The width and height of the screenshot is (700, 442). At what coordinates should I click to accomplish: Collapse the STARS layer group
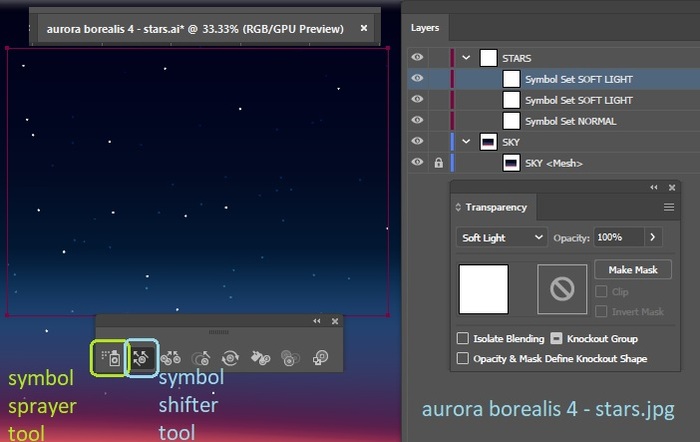[x=466, y=58]
